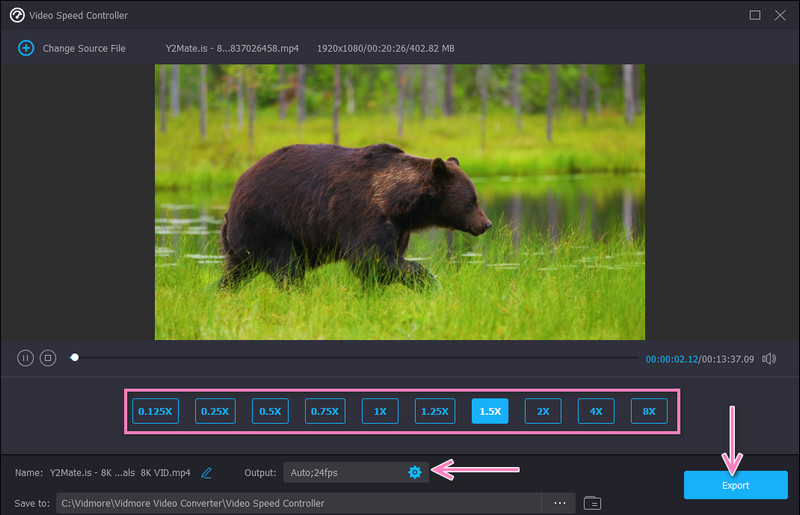Select the highlighted 1.5X speed
This screenshot has height=515, width=800.
click(490, 411)
